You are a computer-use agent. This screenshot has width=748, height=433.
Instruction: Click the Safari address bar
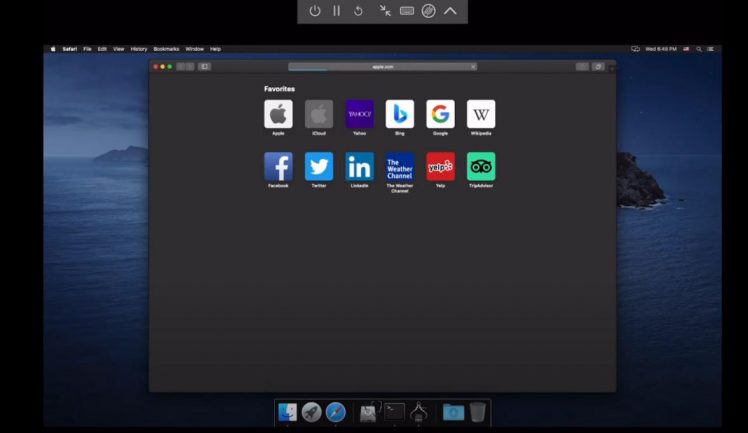tap(382, 67)
